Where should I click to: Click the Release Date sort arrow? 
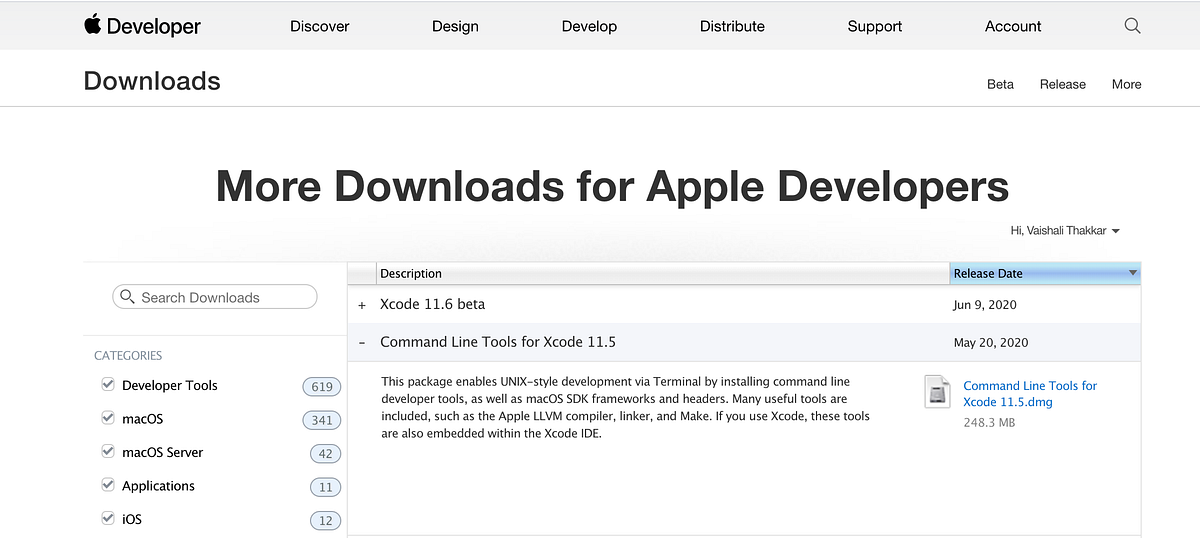point(1132,273)
